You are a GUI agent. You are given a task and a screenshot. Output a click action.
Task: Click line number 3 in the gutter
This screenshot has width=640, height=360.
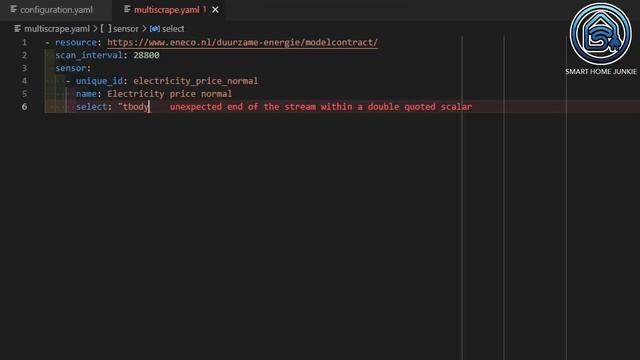coord(24,68)
